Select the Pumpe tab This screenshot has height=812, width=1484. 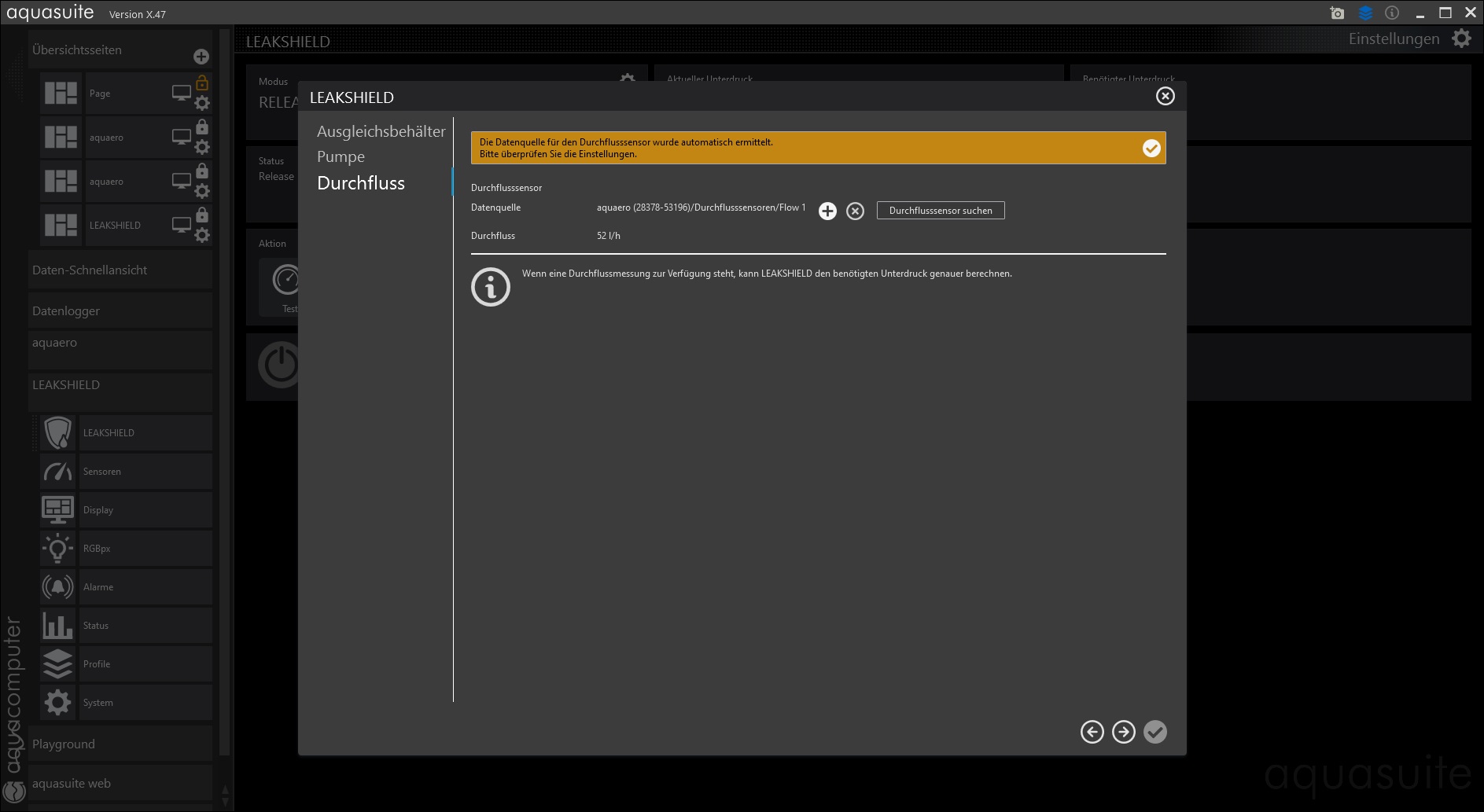click(341, 156)
